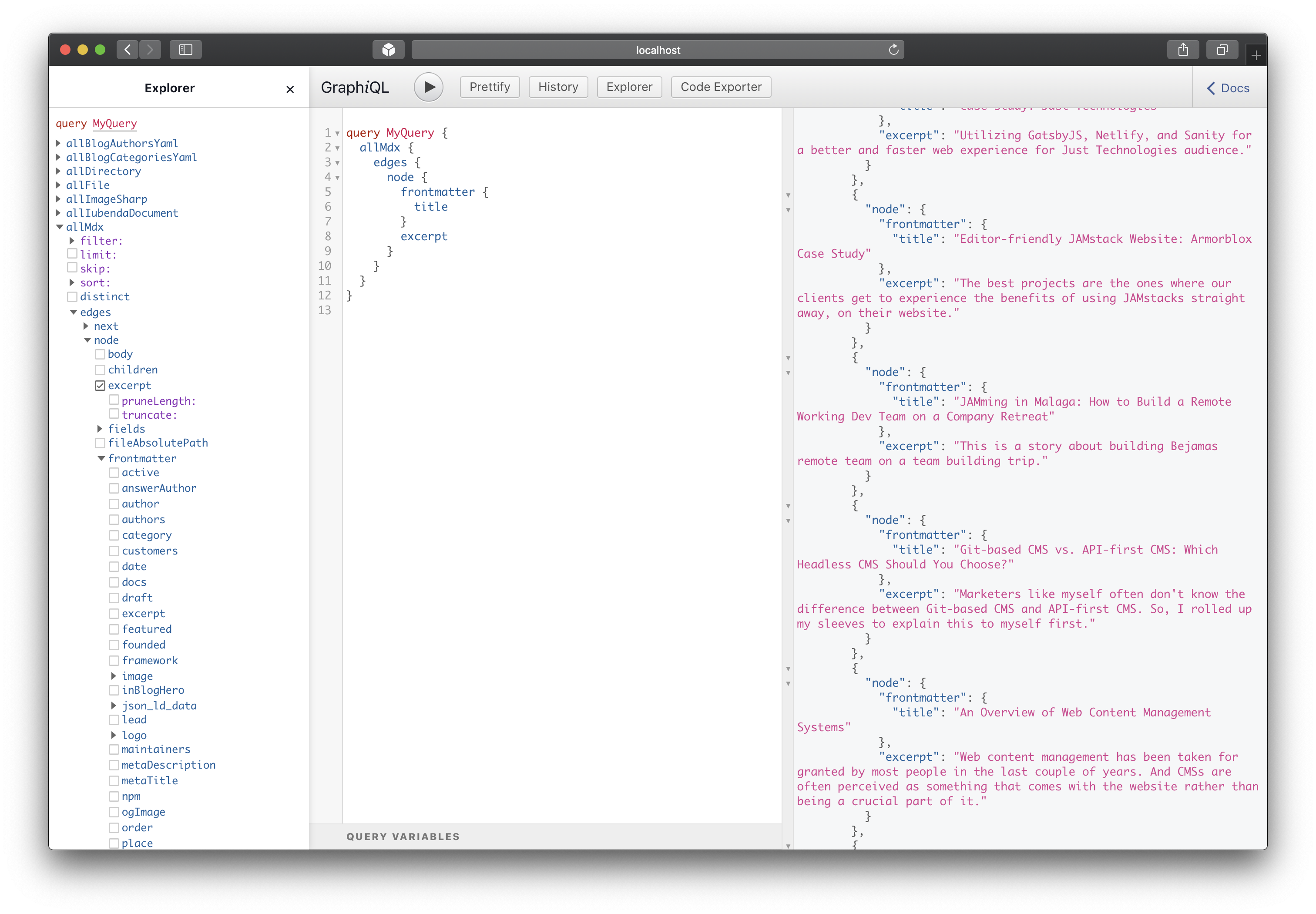Run the GraphiQL query with play button
1316x914 pixels.
click(x=428, y=87)
